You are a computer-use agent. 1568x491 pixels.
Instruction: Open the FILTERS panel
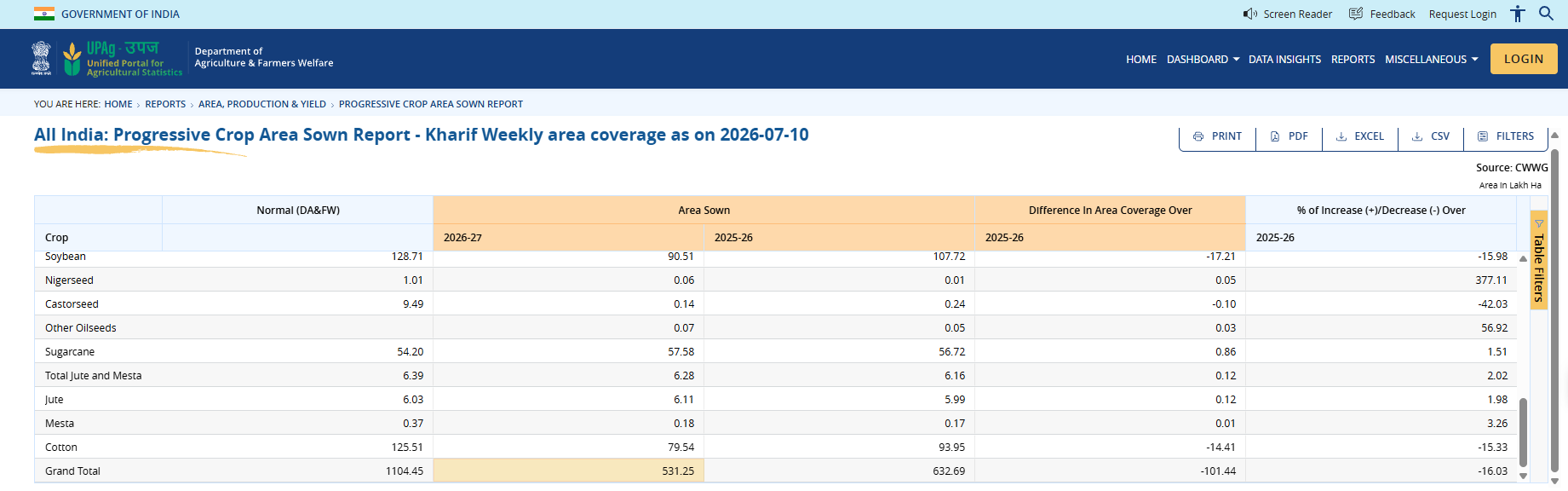tap(1506, 136)
